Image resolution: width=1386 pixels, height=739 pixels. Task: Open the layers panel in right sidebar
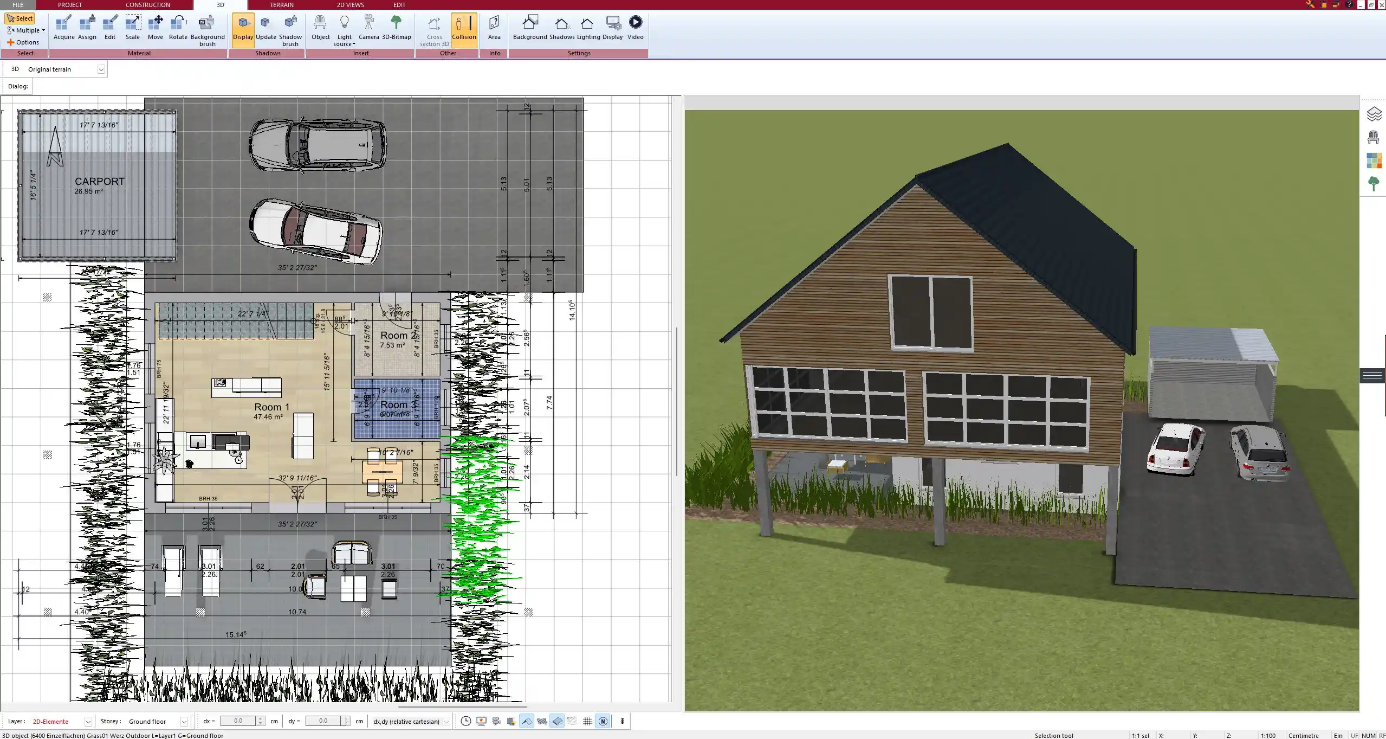pyautogui.click(x=1374, y=114)
